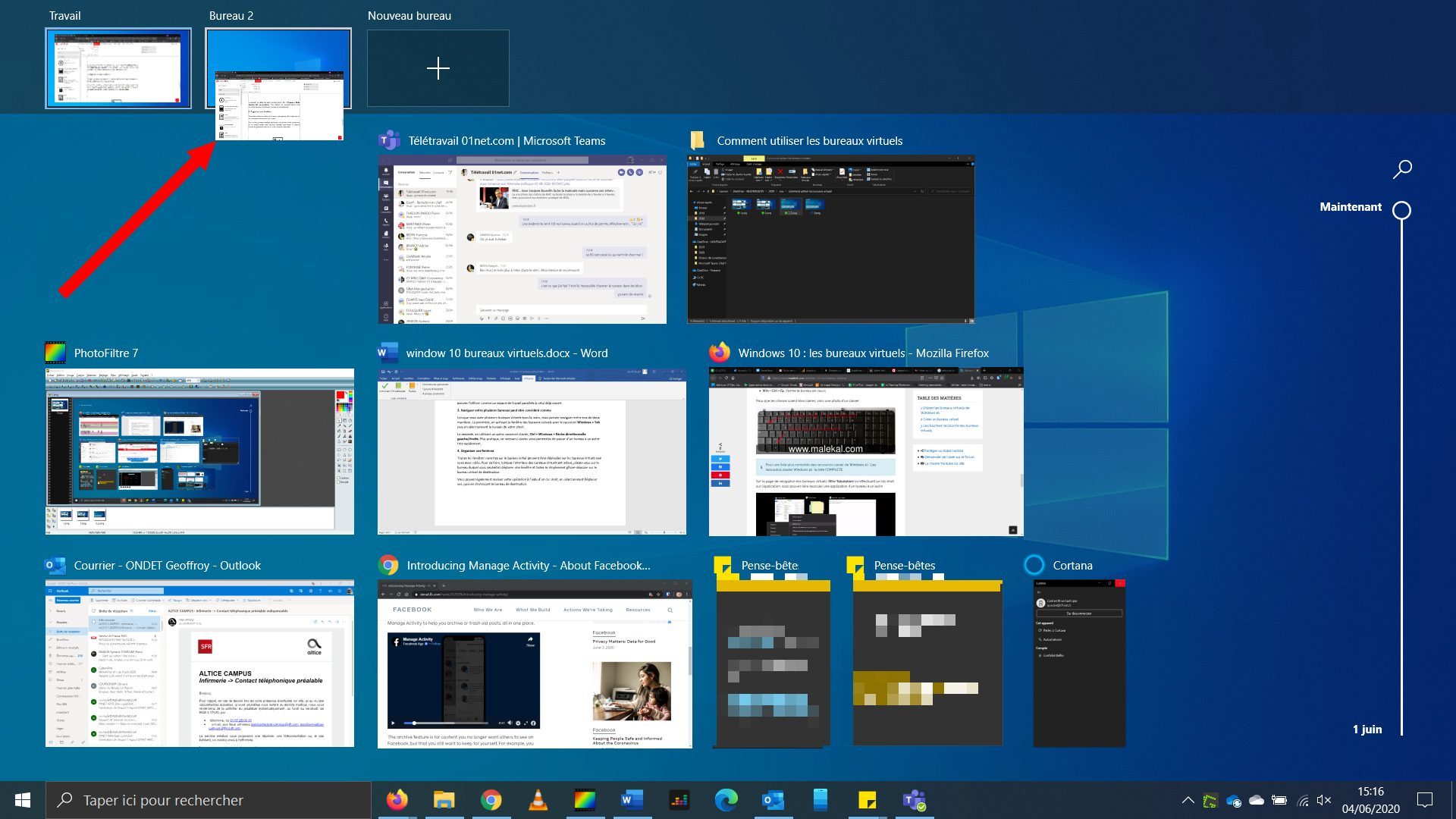Launch Google Chrome from the taskbar
This screenshot has width=1456, height=819.
coord(491,800)
